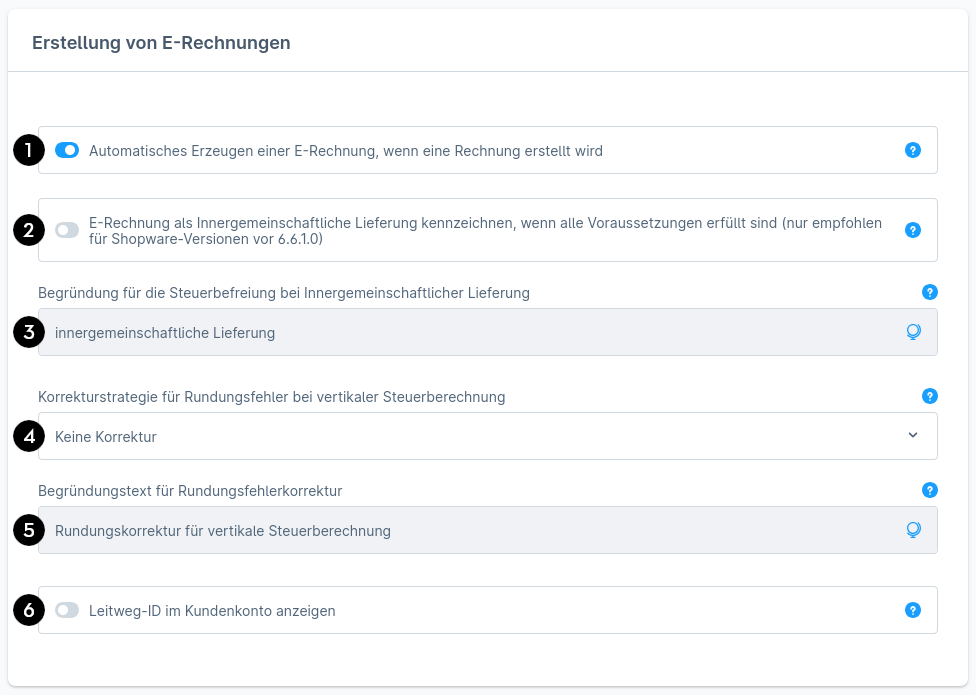Click inheritance icon in Rundungskorrektur text field

coord(913,530)
